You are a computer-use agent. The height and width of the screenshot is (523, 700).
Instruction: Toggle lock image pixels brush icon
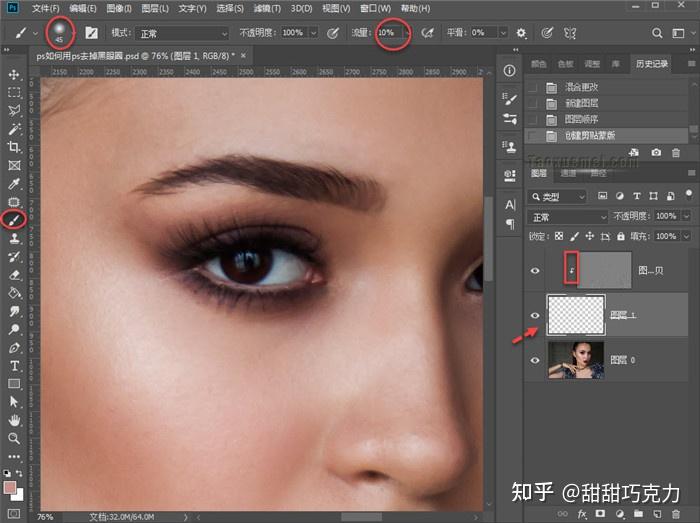click(x=574, y=236)
